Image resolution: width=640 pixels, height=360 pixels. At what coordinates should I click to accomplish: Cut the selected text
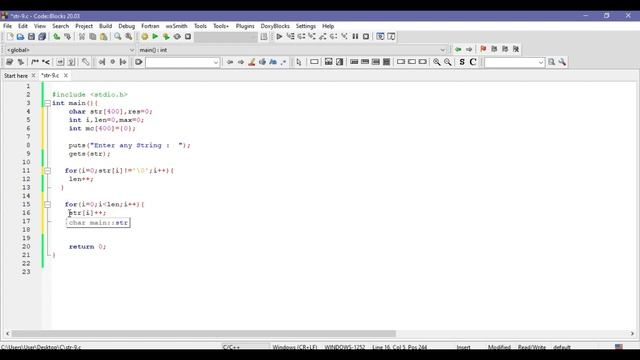[x=82, y=37]
